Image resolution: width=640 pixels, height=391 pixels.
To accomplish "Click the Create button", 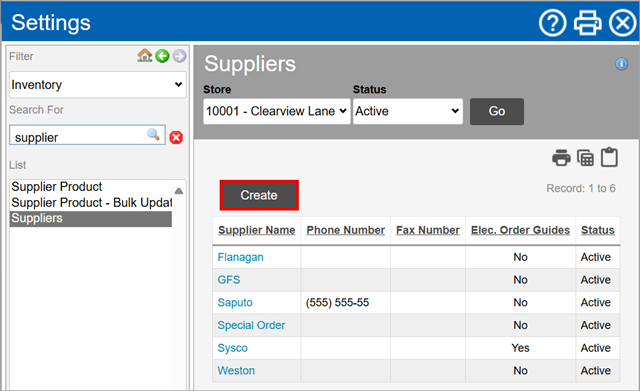I will pos(259,195).
